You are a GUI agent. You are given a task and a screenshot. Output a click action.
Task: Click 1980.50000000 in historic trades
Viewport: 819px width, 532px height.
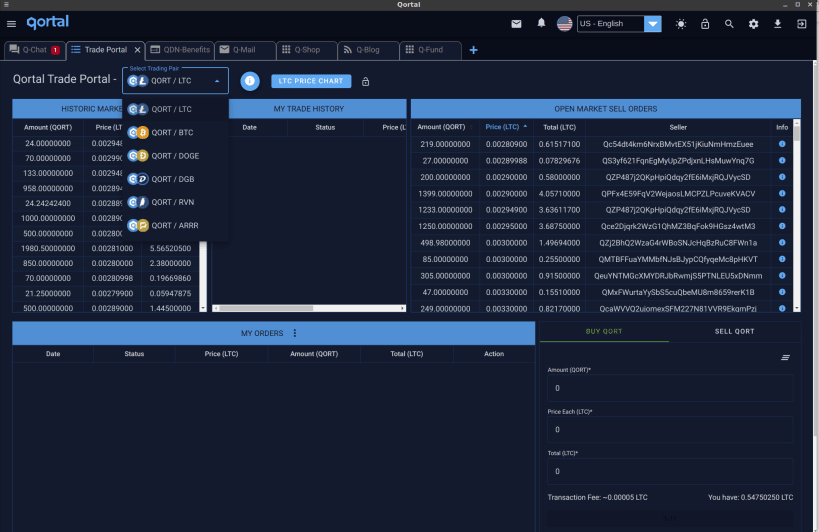48,249
